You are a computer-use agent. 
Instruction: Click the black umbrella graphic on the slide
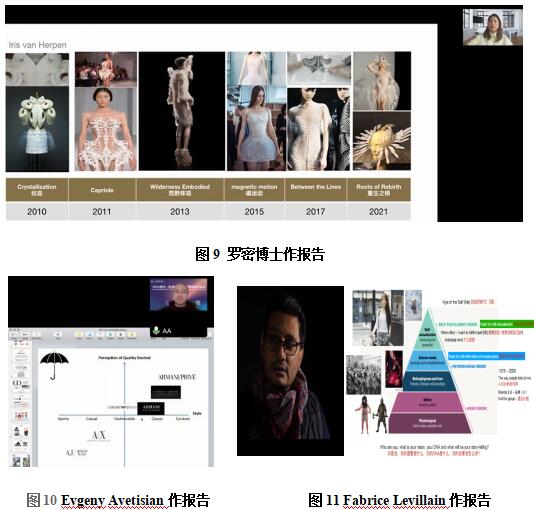[x=54, y=365]
